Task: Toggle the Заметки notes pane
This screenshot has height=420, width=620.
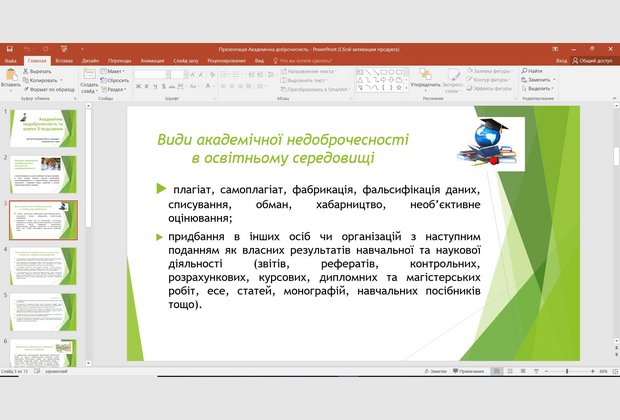Action: 435,371
